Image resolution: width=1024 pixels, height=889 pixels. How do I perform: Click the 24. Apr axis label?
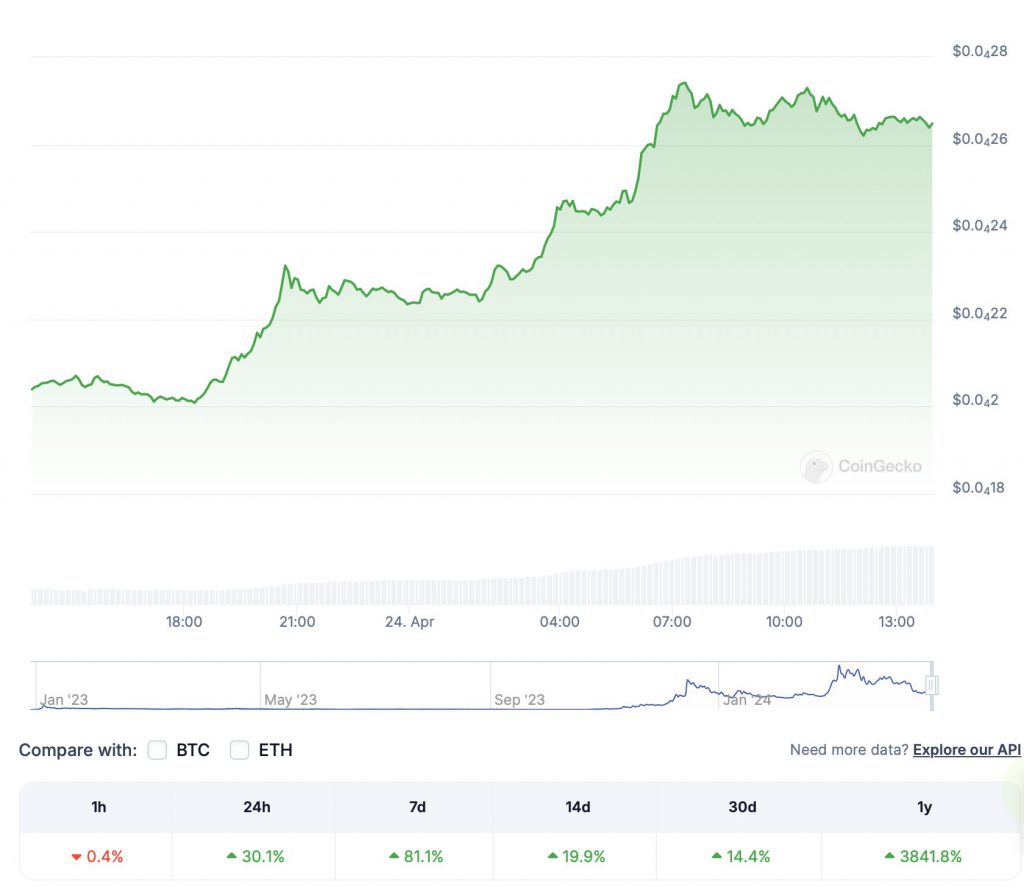point(409,621)
